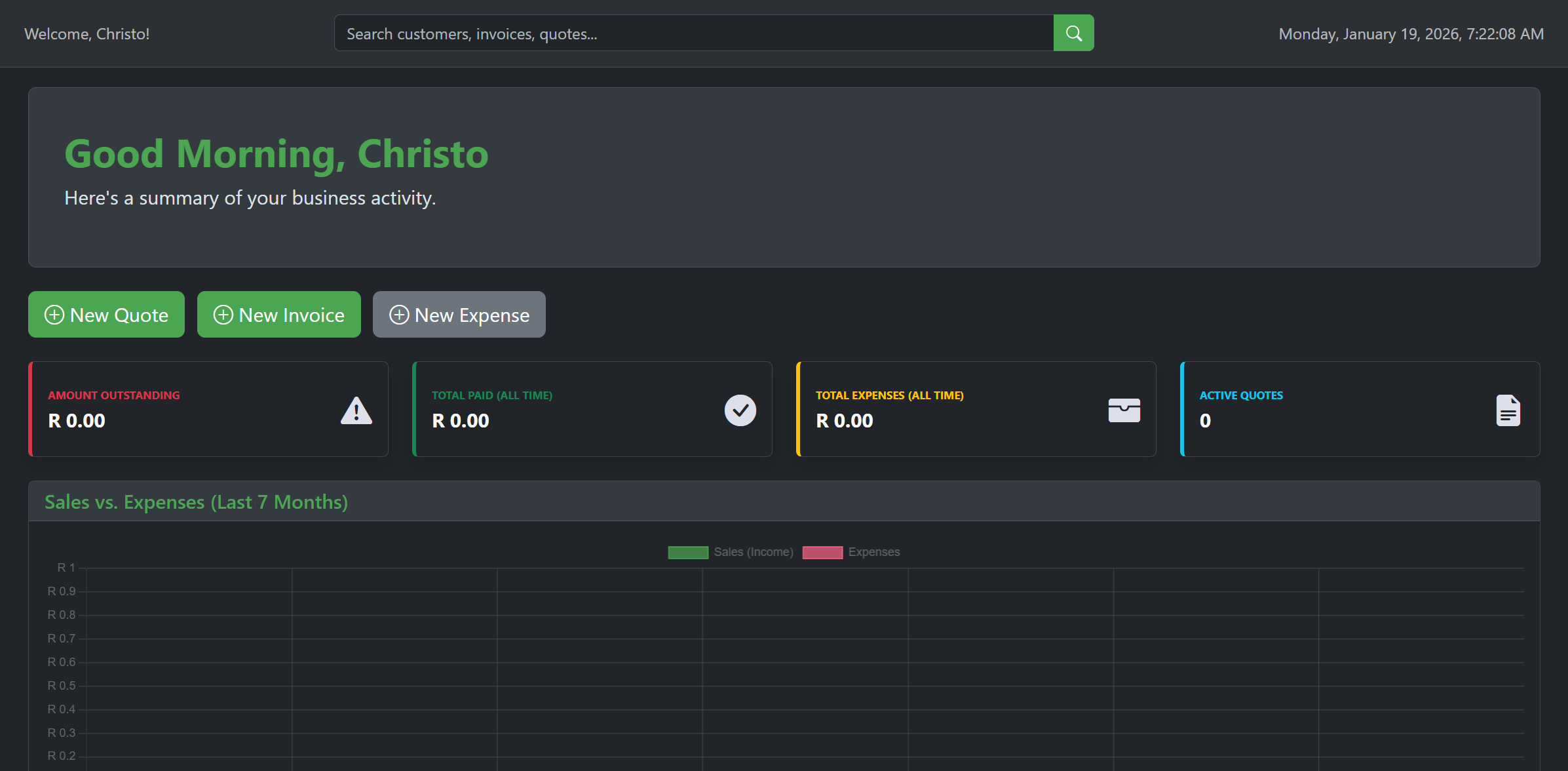Viewport: 1568px width, 771px height.
Task: Click the warning triangle icon on Amount Outstanding
Action: click(x=356, y=410)
